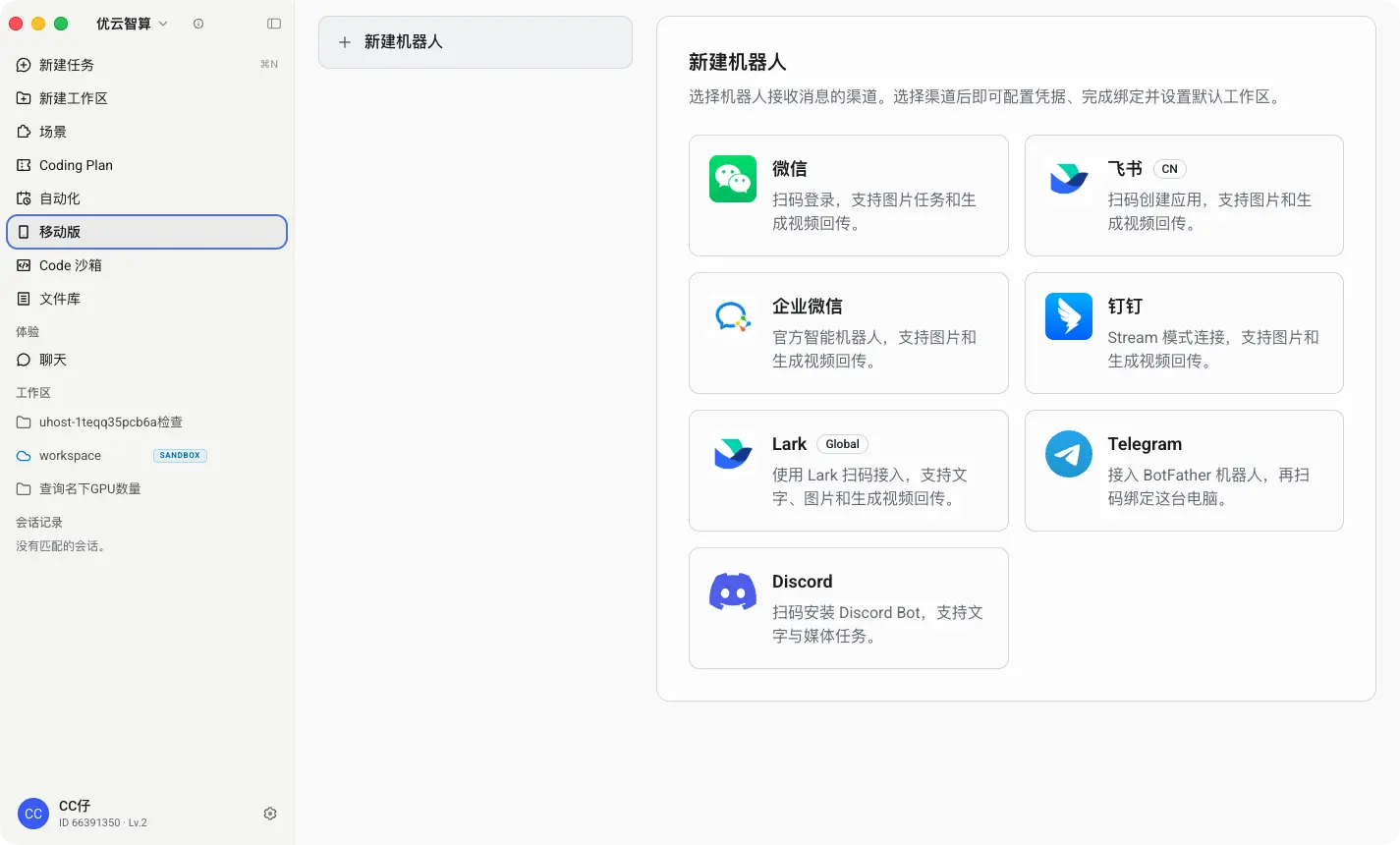Click the WeChat 微信 green icon
This screenshot has width=1400, height=845.
tap(733, 179)
